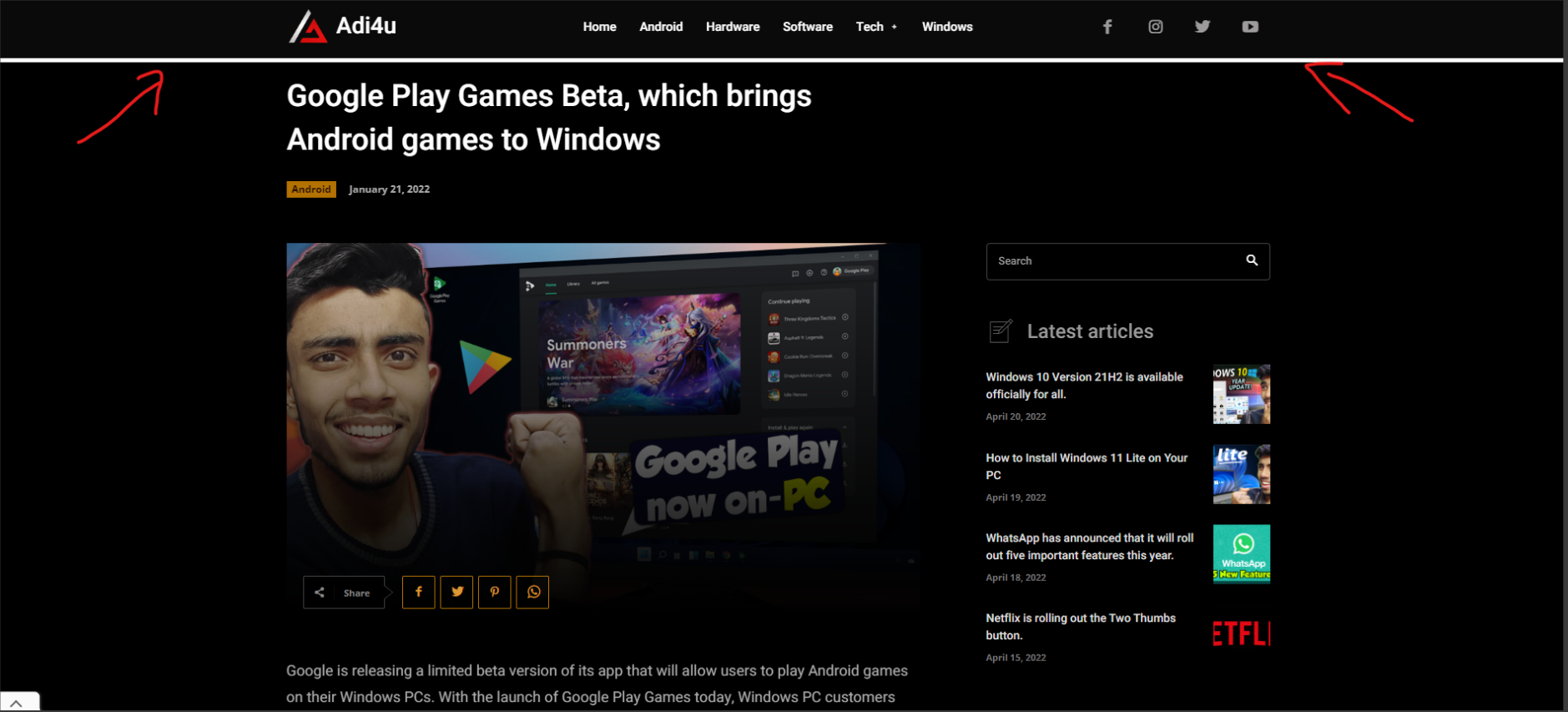Open Netflix Two Thumbs button article

click(x=1081, y=627)
